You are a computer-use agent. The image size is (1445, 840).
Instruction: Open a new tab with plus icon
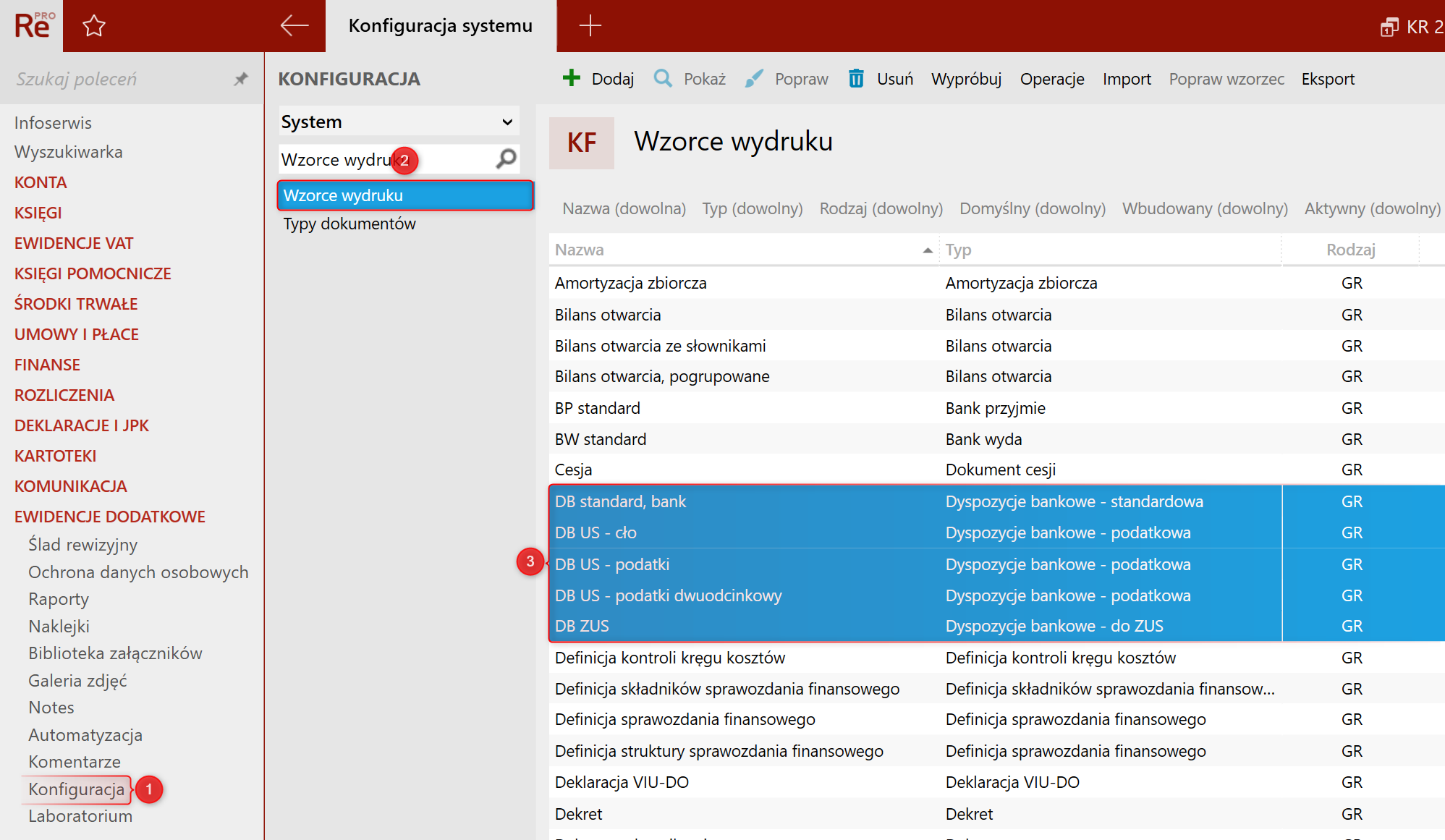(x=590, y=26)
